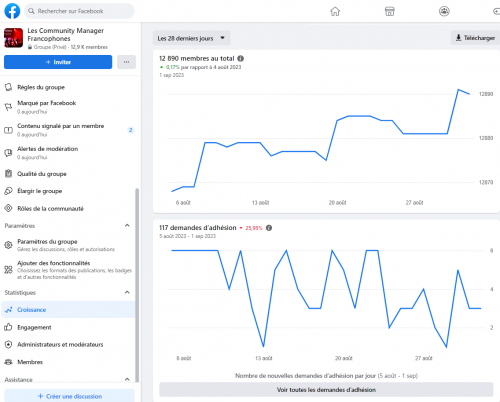Image resolution: width=500 pixels, height=402 pixels.
Task: Open the Marketplace store icon
Action: (390, 11)
